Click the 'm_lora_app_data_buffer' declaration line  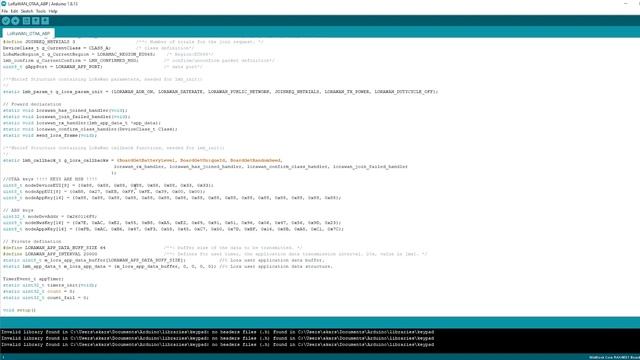[94, 260]
